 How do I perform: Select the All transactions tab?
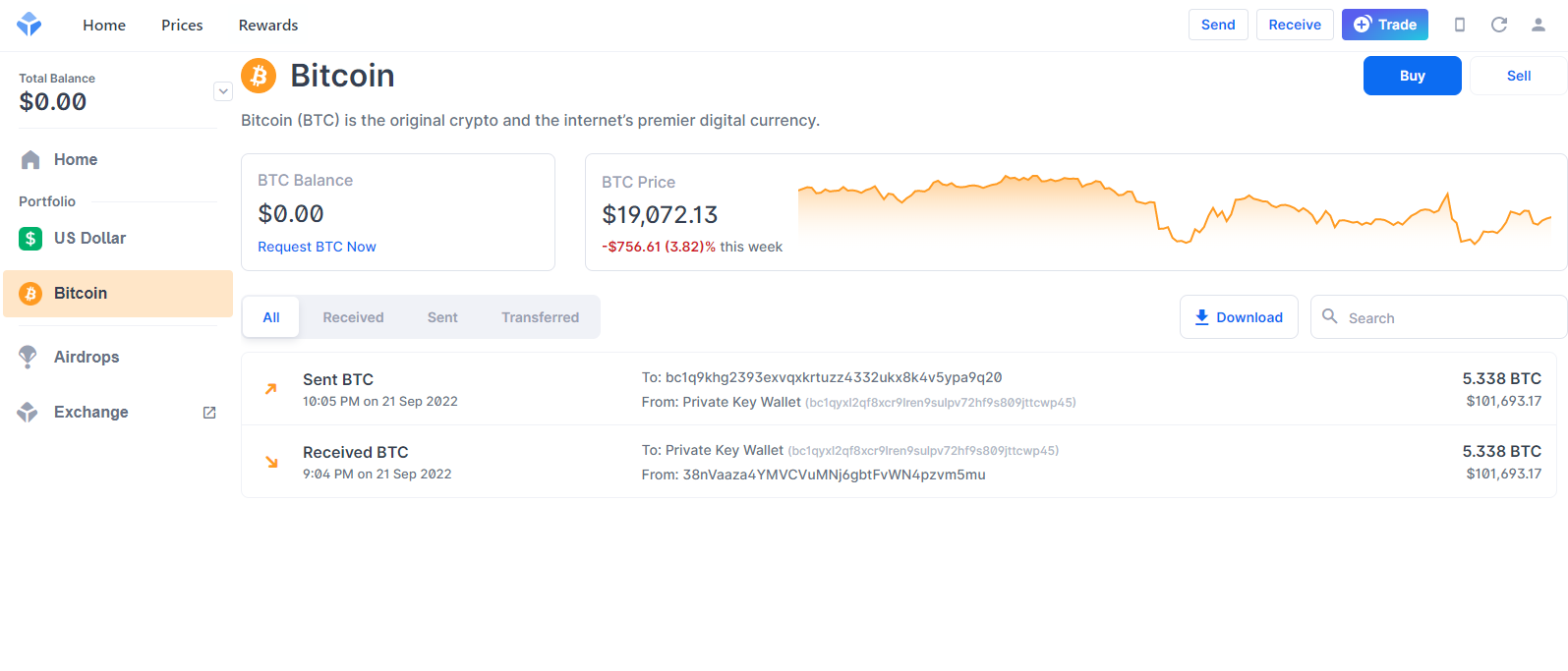pos(271,317)
